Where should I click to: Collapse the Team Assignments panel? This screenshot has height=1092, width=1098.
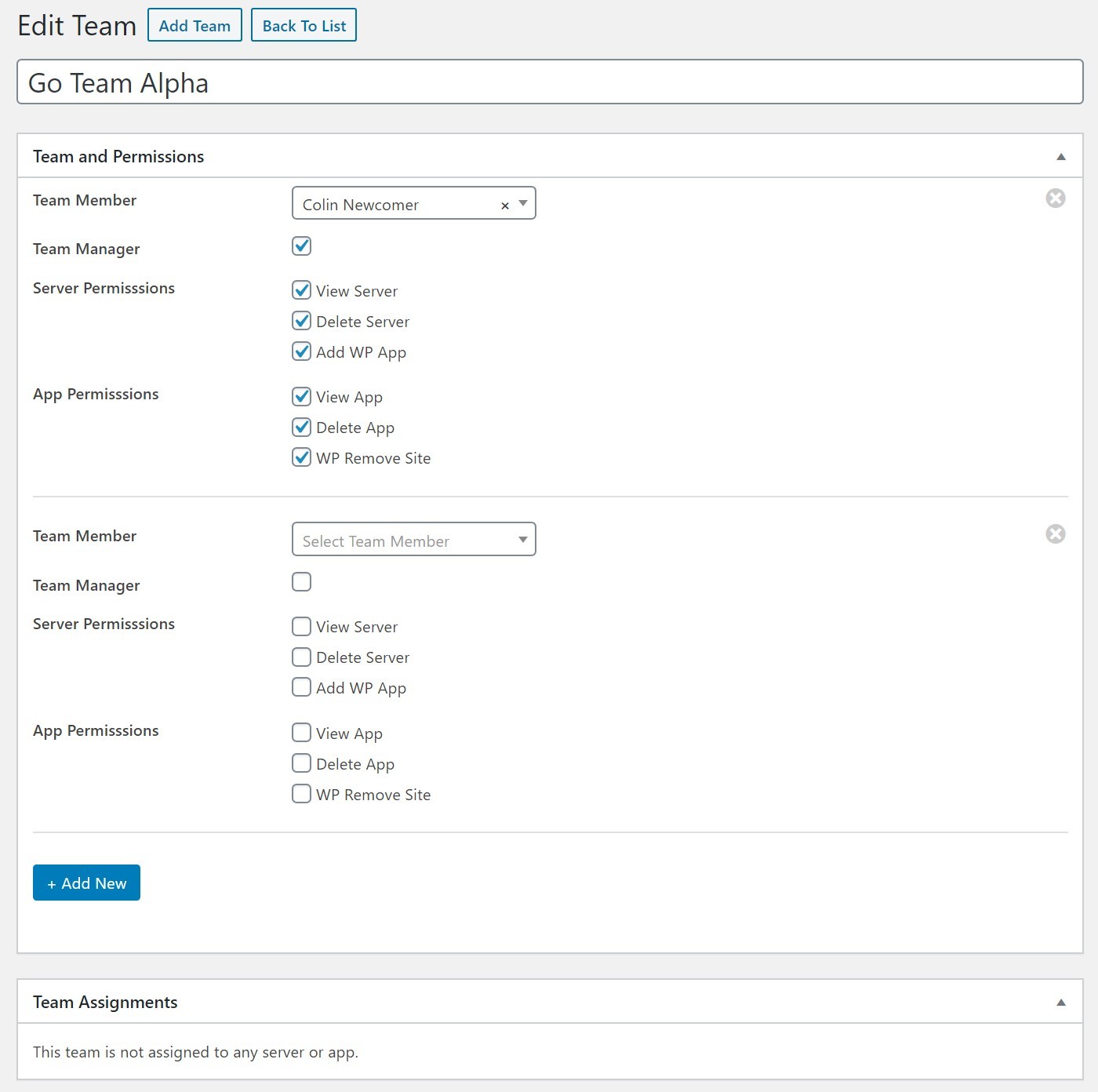coord(1061,1003)
